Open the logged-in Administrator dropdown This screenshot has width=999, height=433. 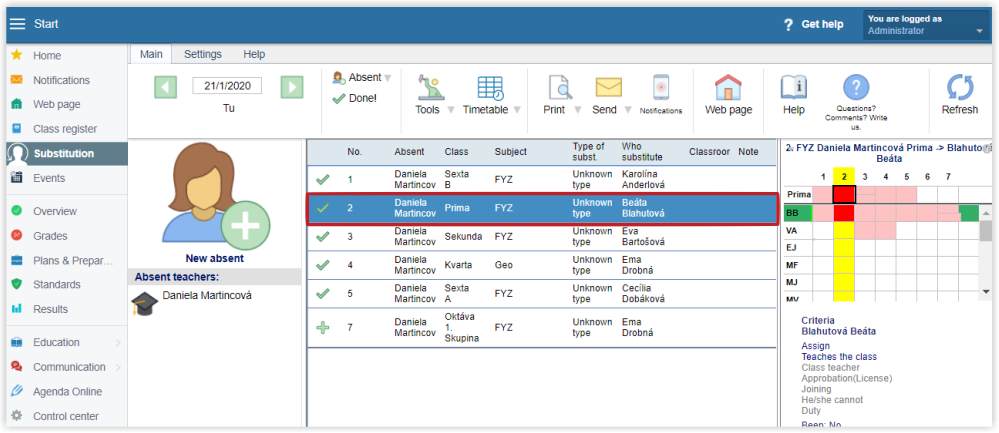click(x=926, y=25)
